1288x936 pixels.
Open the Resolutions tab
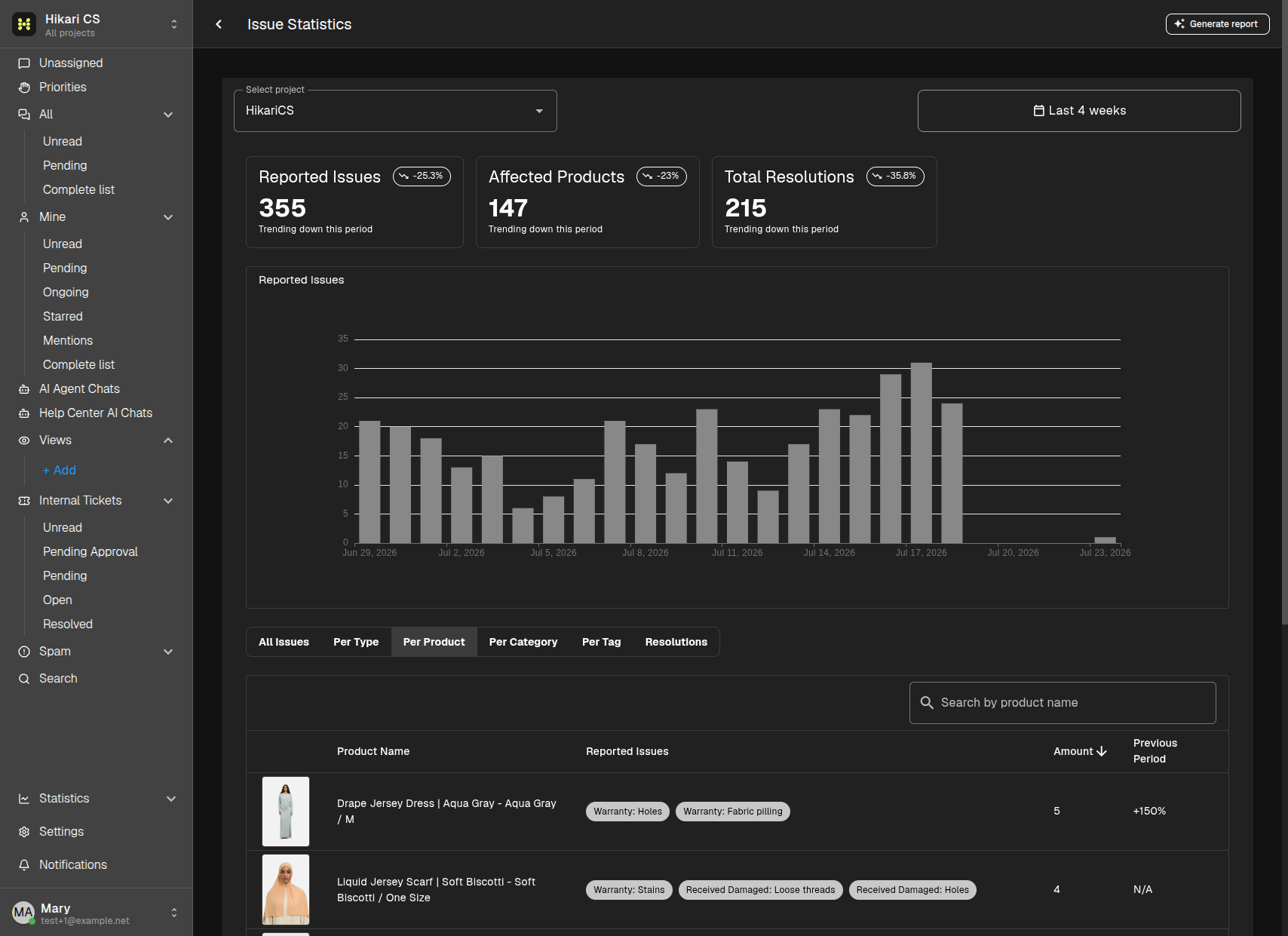(x=676, y=642)
